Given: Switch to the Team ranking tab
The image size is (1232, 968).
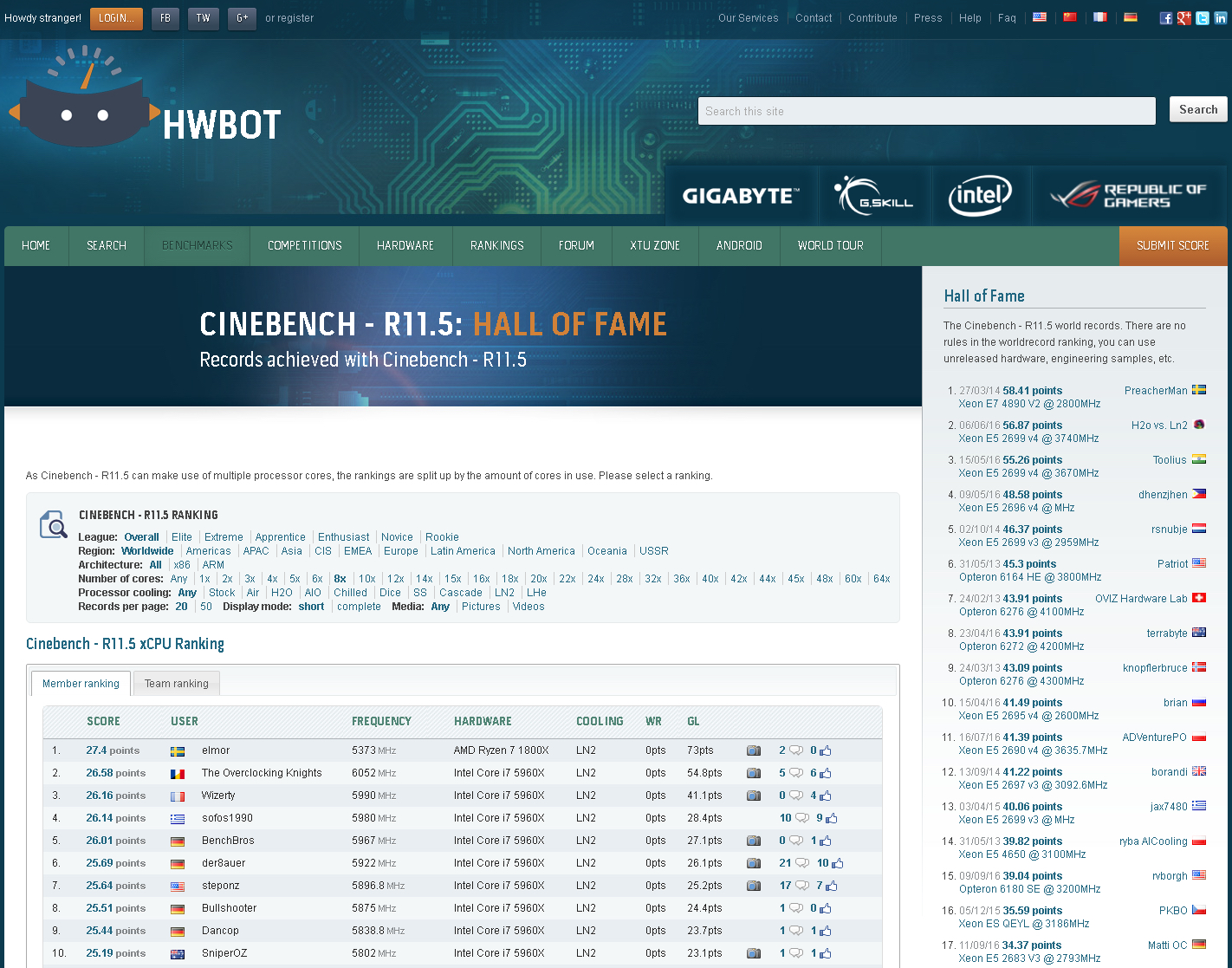Looking at the screenshot, I should tap(177, 684).
